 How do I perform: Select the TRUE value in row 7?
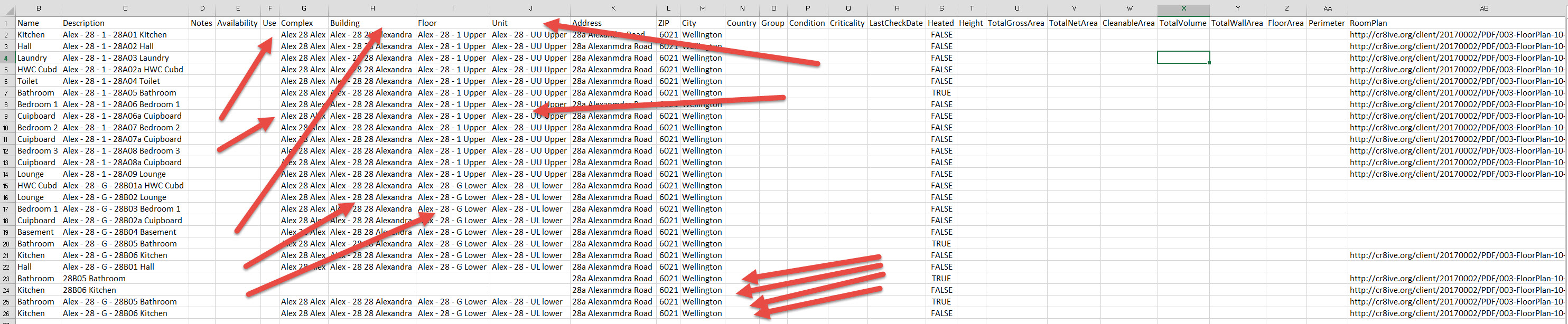940,93
